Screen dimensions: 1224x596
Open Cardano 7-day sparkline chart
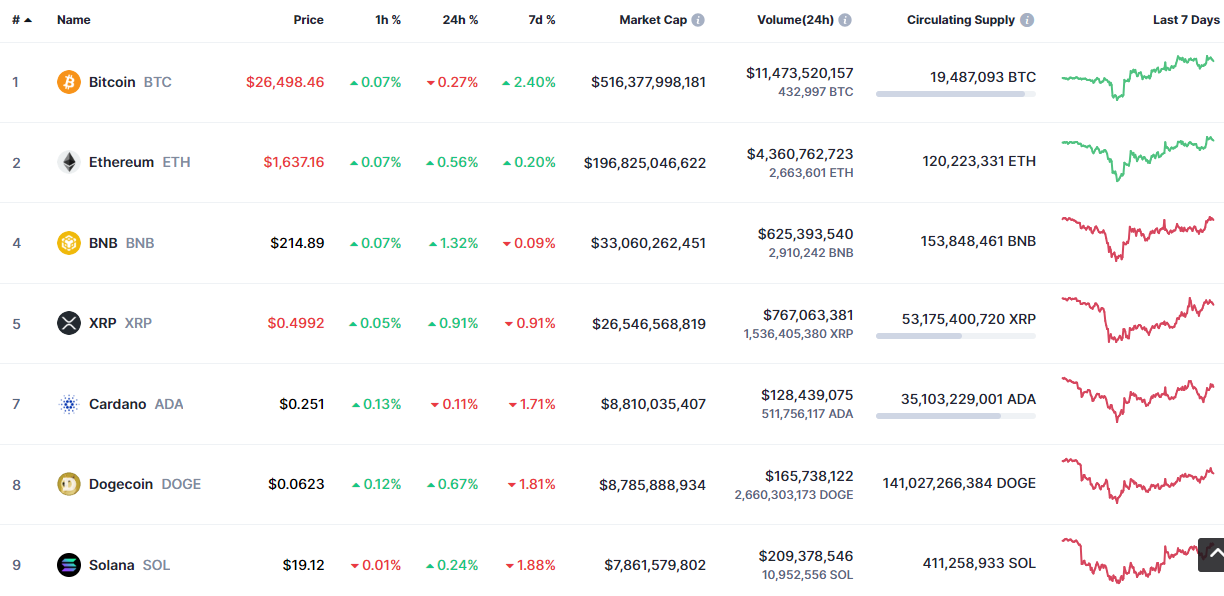pyautogui.click(x=1138, y=399)
